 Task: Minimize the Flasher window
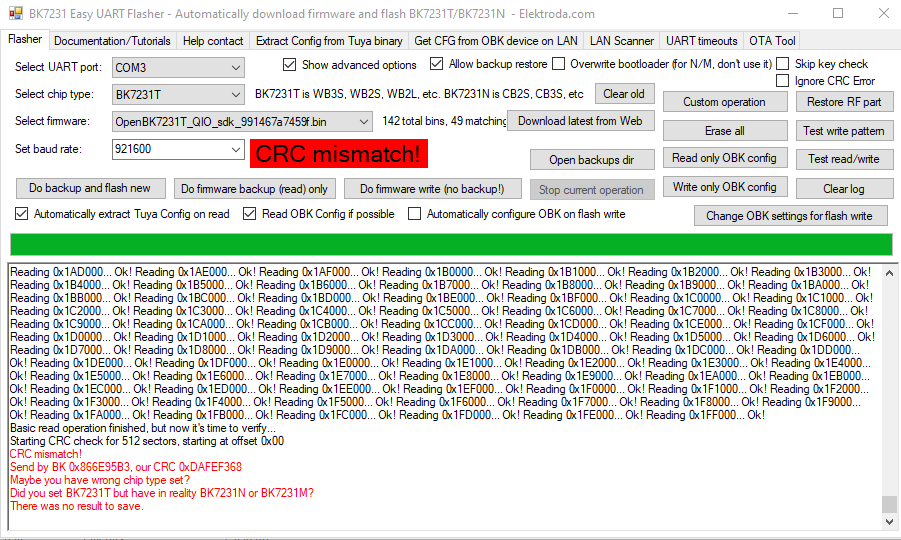793,13
